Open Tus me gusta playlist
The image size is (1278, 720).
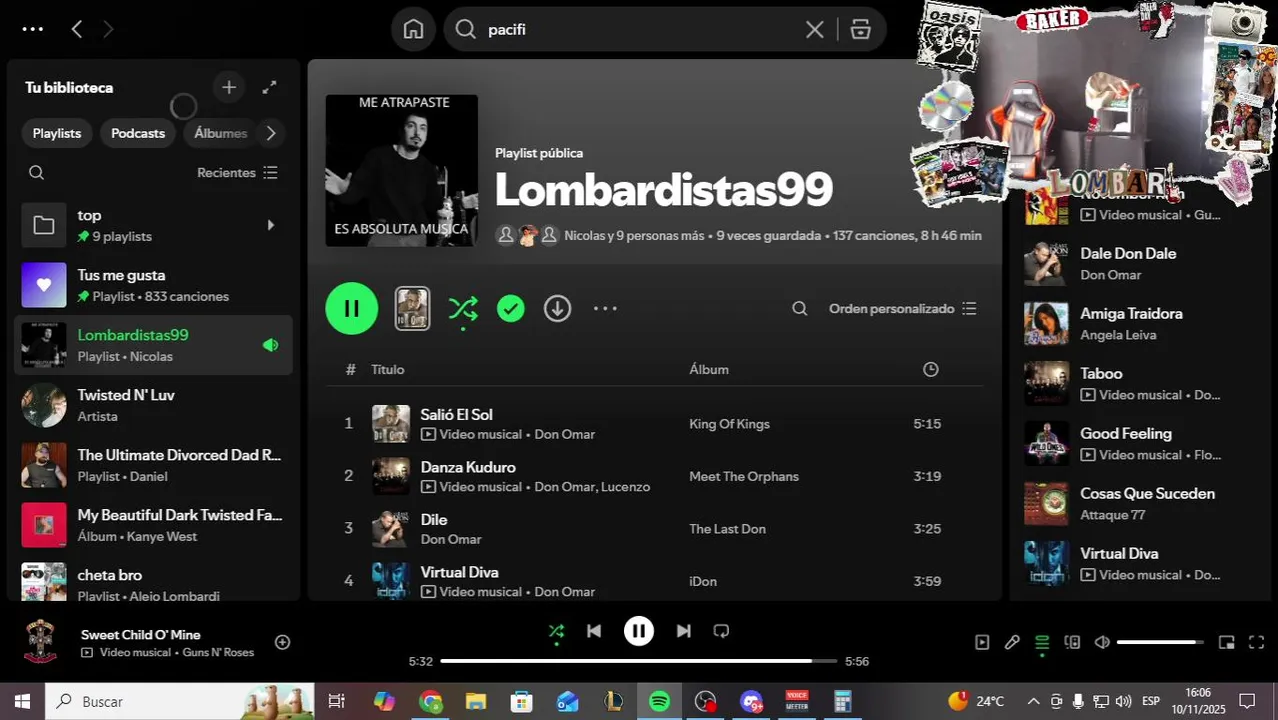tap(153, 285)
